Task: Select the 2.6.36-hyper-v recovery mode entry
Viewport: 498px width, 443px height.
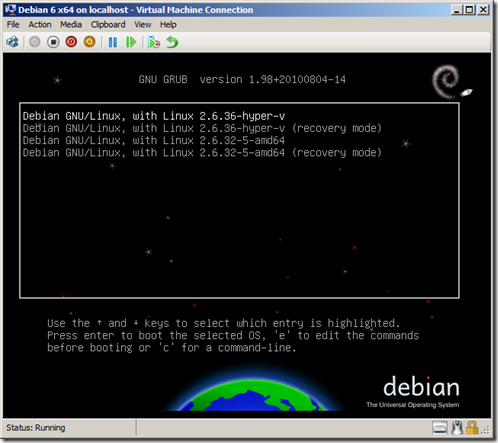Action: click(202, 128)
